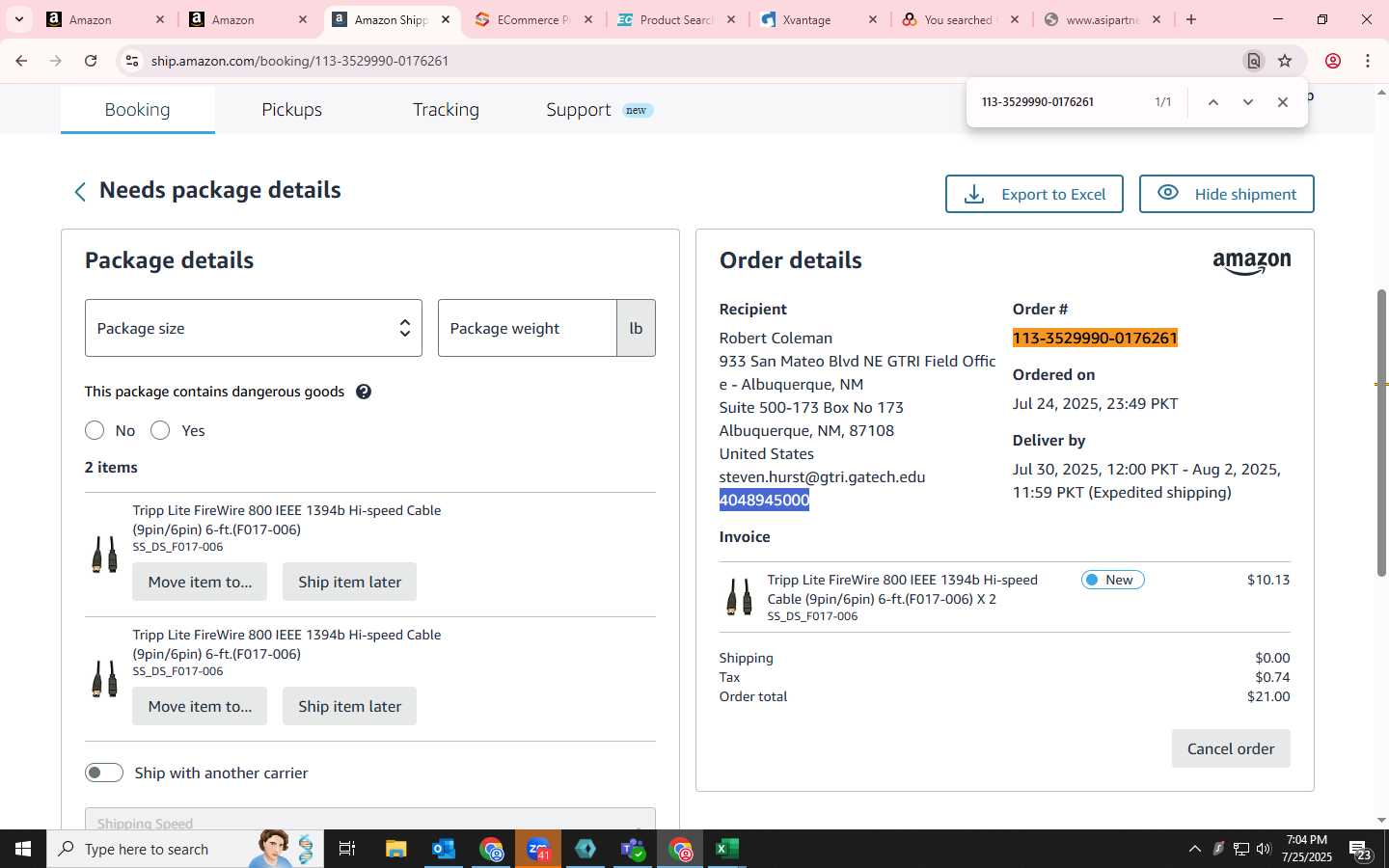Go to previous find result
The width and height of the screenshot is (1389, 868).
(x=1213, y=102)
